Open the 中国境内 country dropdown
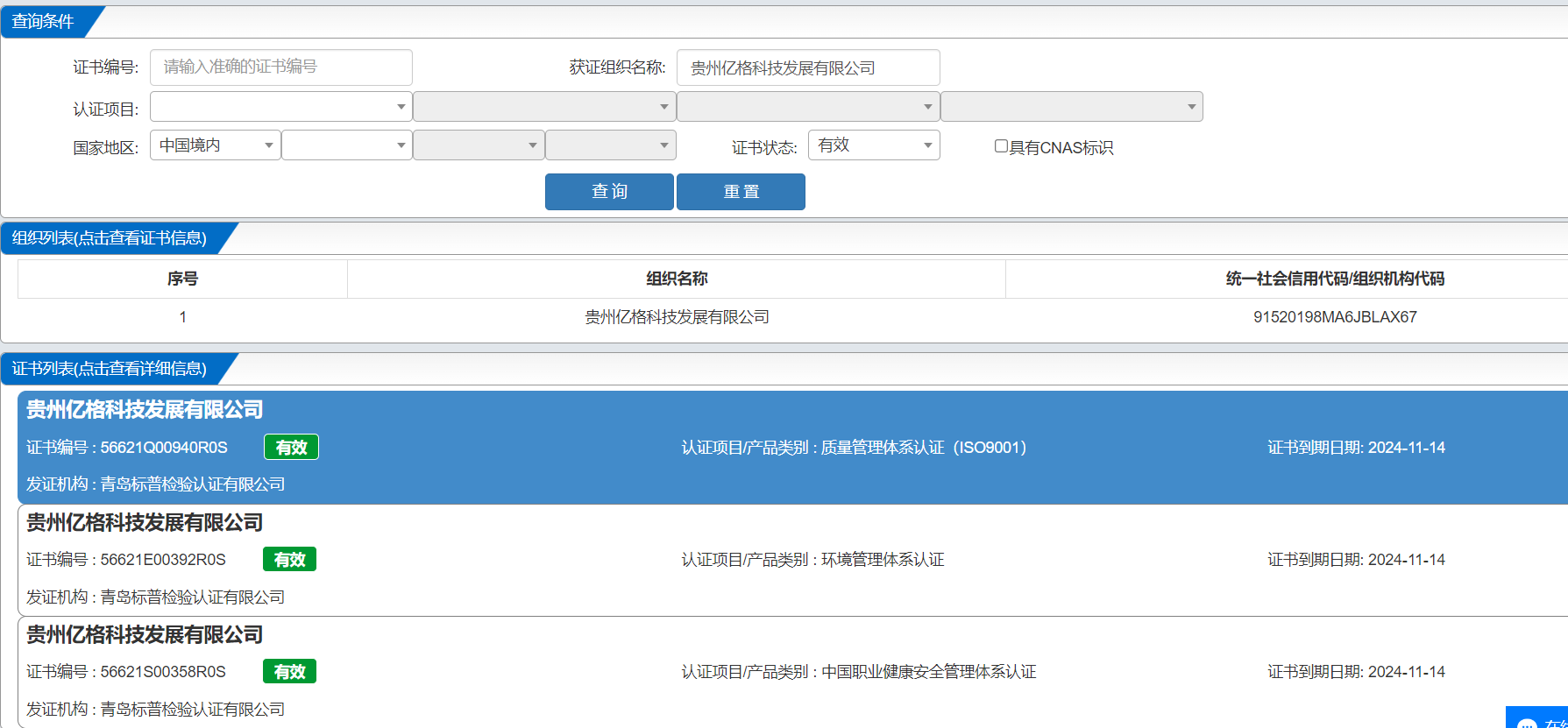1568x728 pixels. (216, 145)
